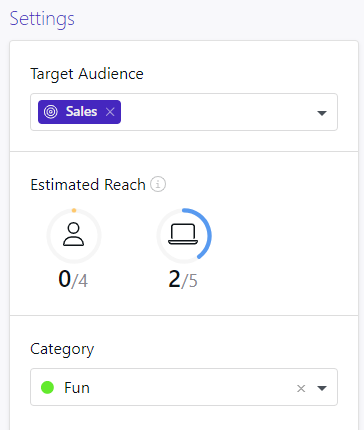
Task: Click the Settings heading
Action: click(42, 19)
